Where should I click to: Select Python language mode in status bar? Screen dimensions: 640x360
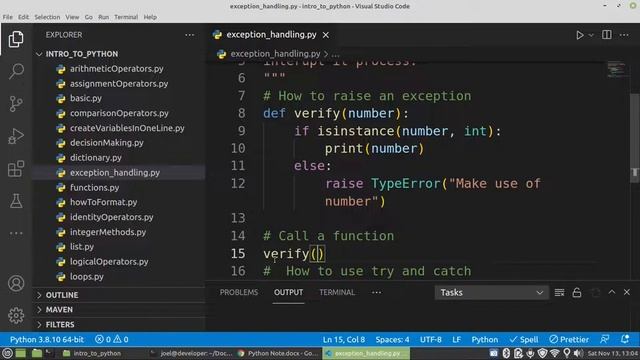click(x=484, y=340)
